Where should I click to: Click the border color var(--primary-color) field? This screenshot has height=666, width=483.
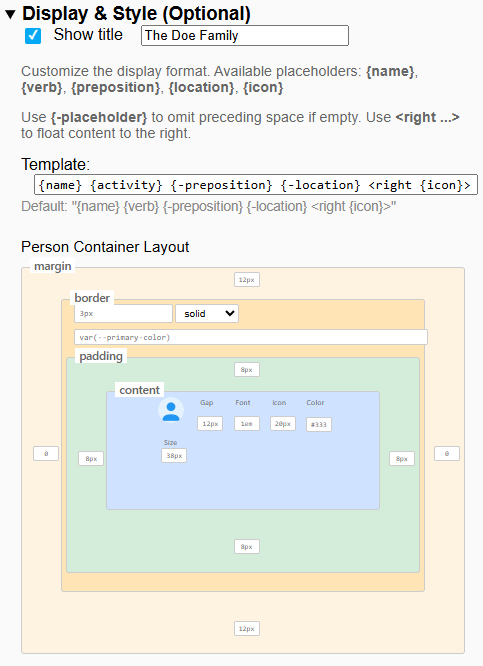(251, 337)
